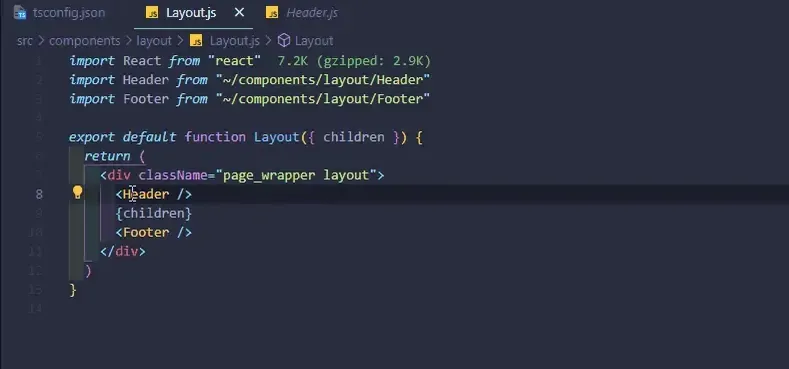Click the closing </div> tag
The width and height of the screenshot is (789, 369).
(x=123, y=252)
